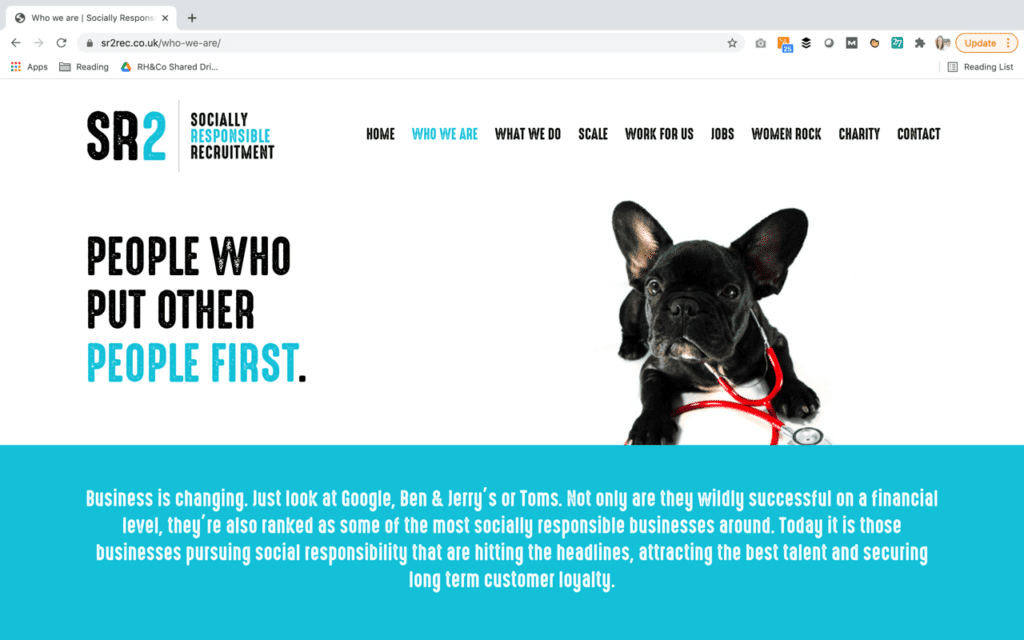The image size is (1024, 640).
Task: Open new tab with plus button
Action: click(x=191, y=18)
